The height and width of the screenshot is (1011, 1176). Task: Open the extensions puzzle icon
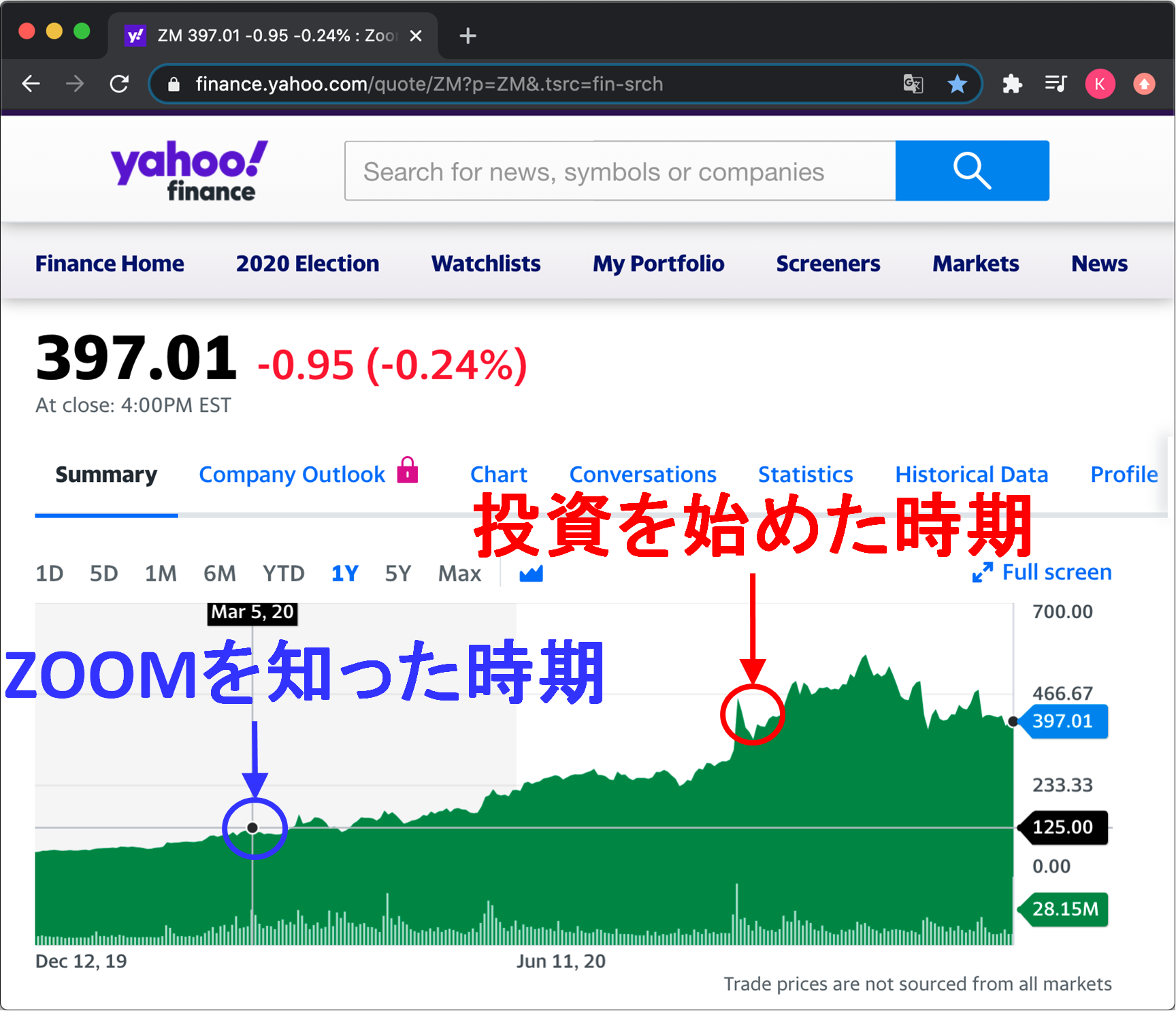click(1012, 84)
